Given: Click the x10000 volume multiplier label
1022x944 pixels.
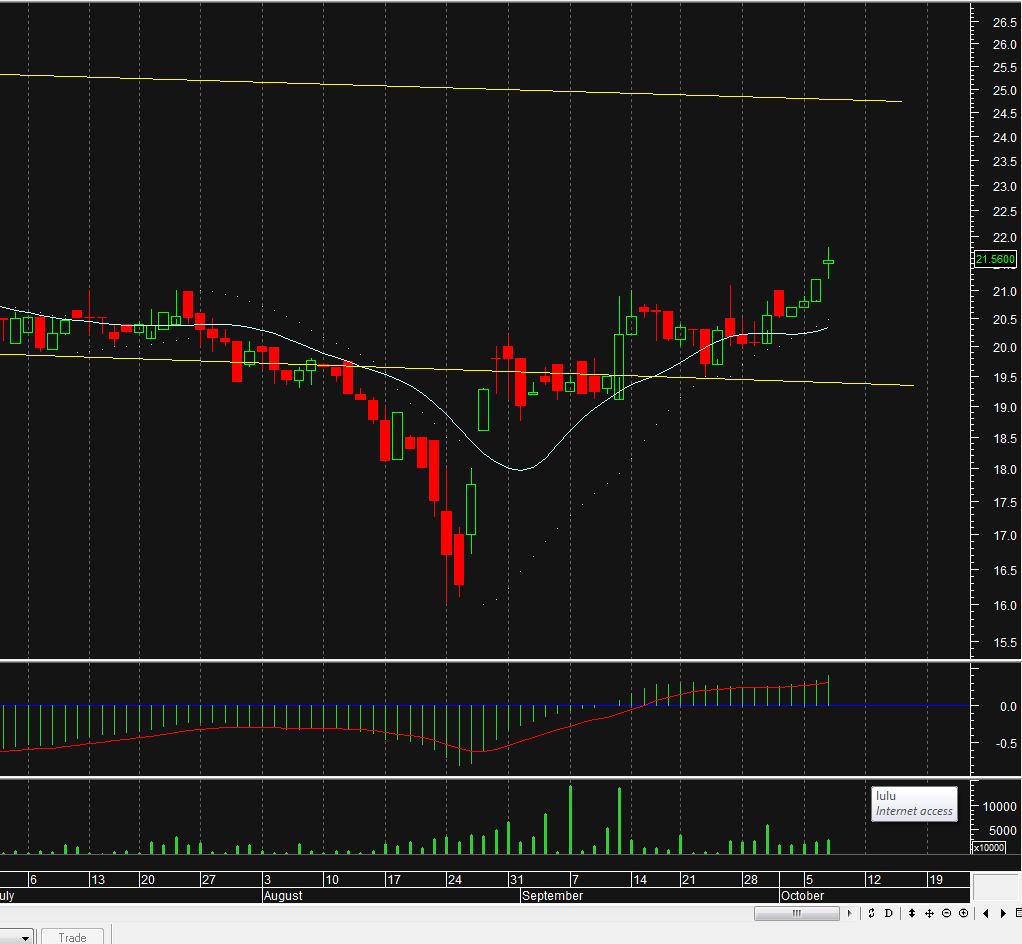Looking at the screenshot, I should tap(988, 848).
